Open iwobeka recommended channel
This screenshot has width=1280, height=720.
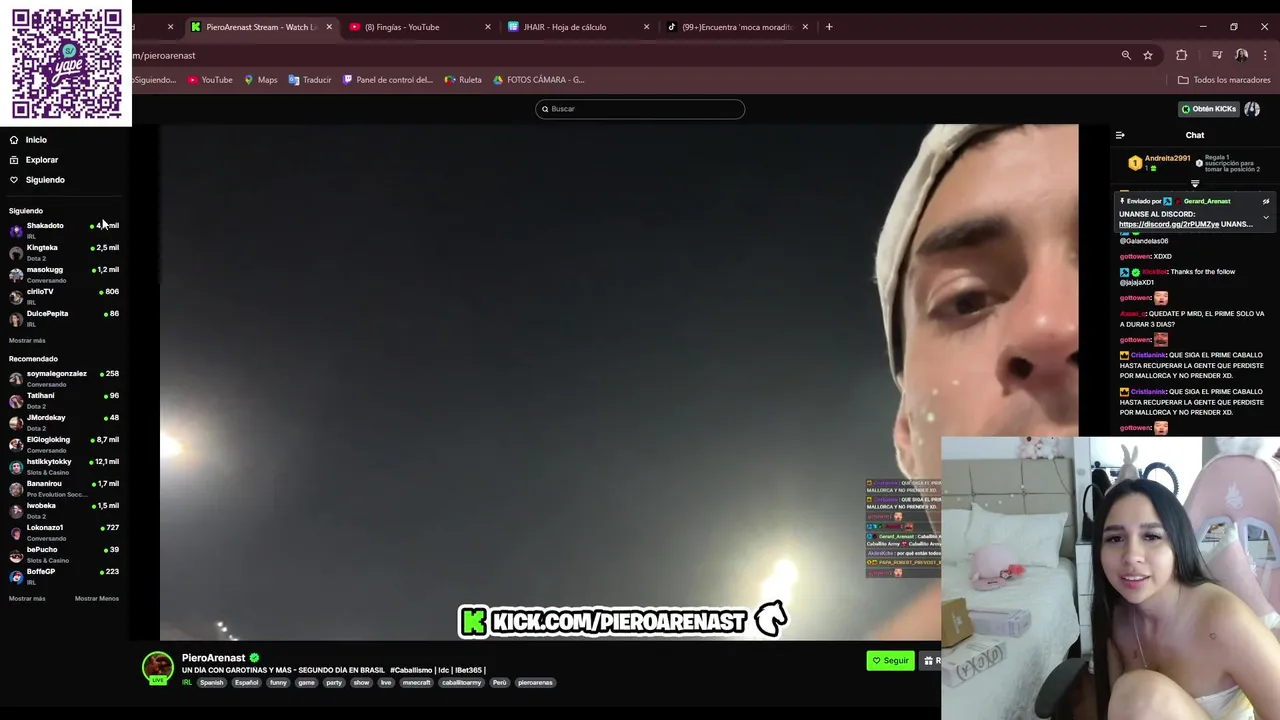(64, 510)
